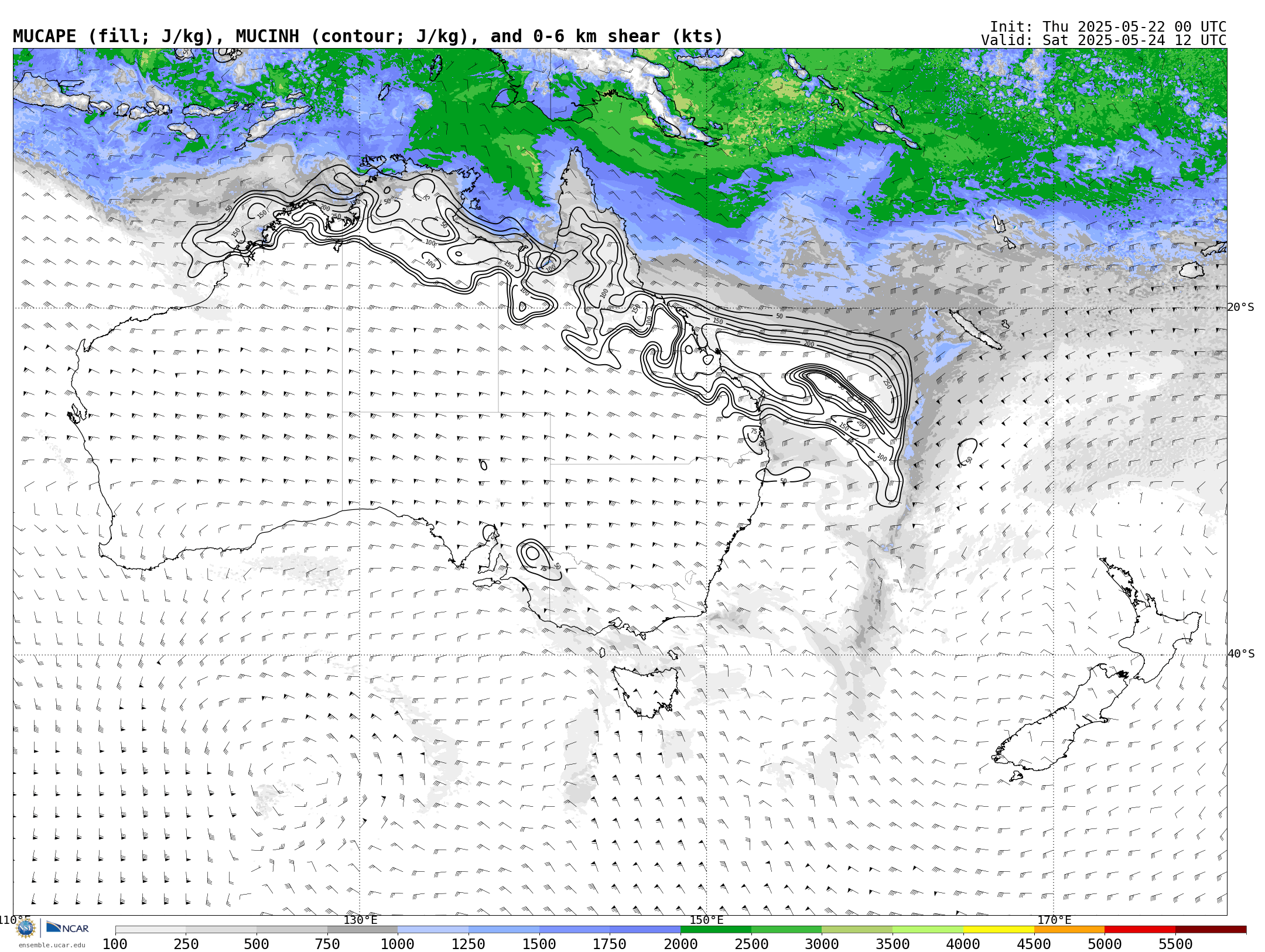Screen dimensions: 1265x952
Task: Click the colorbar label 2000
Action: (x=681, y=944)
